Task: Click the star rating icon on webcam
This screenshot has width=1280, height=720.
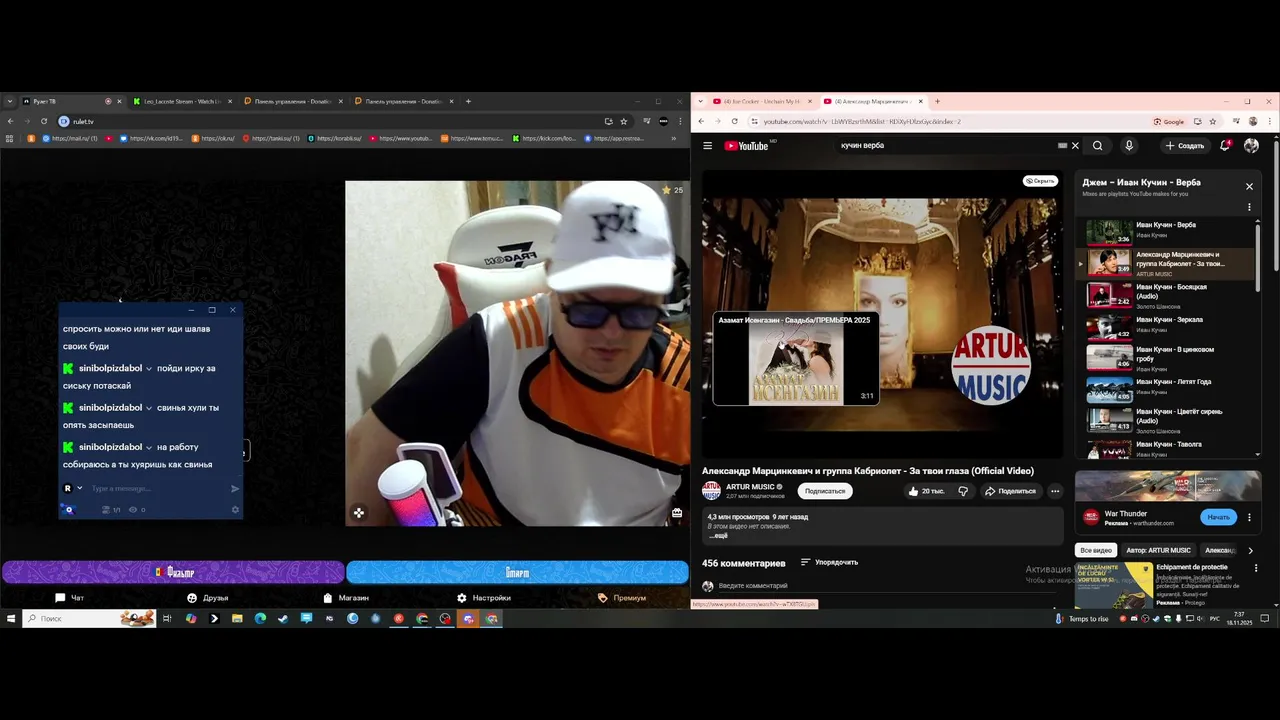Action: point(666,190)
